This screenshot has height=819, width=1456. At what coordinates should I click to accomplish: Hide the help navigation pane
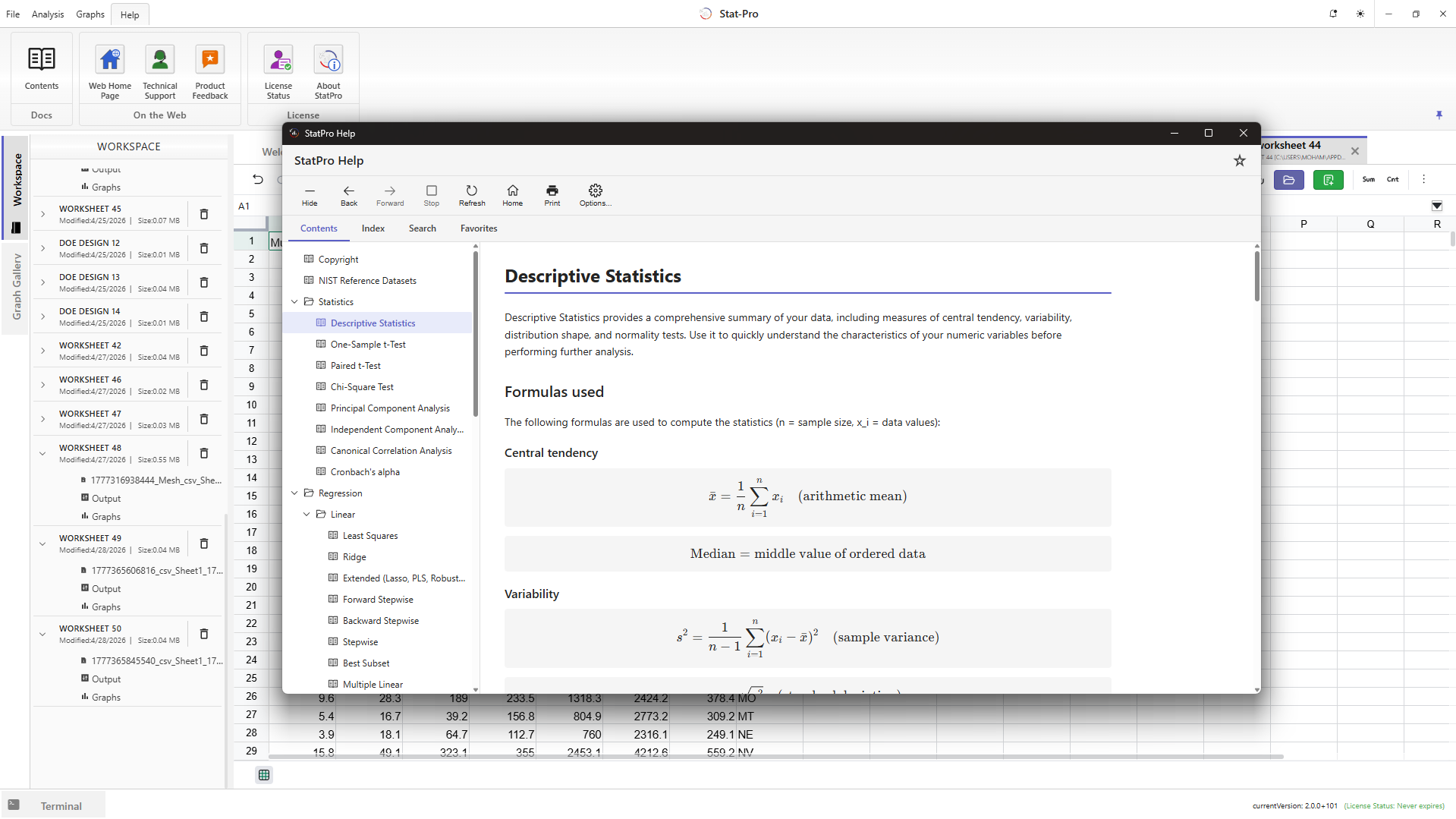point(310,195)
